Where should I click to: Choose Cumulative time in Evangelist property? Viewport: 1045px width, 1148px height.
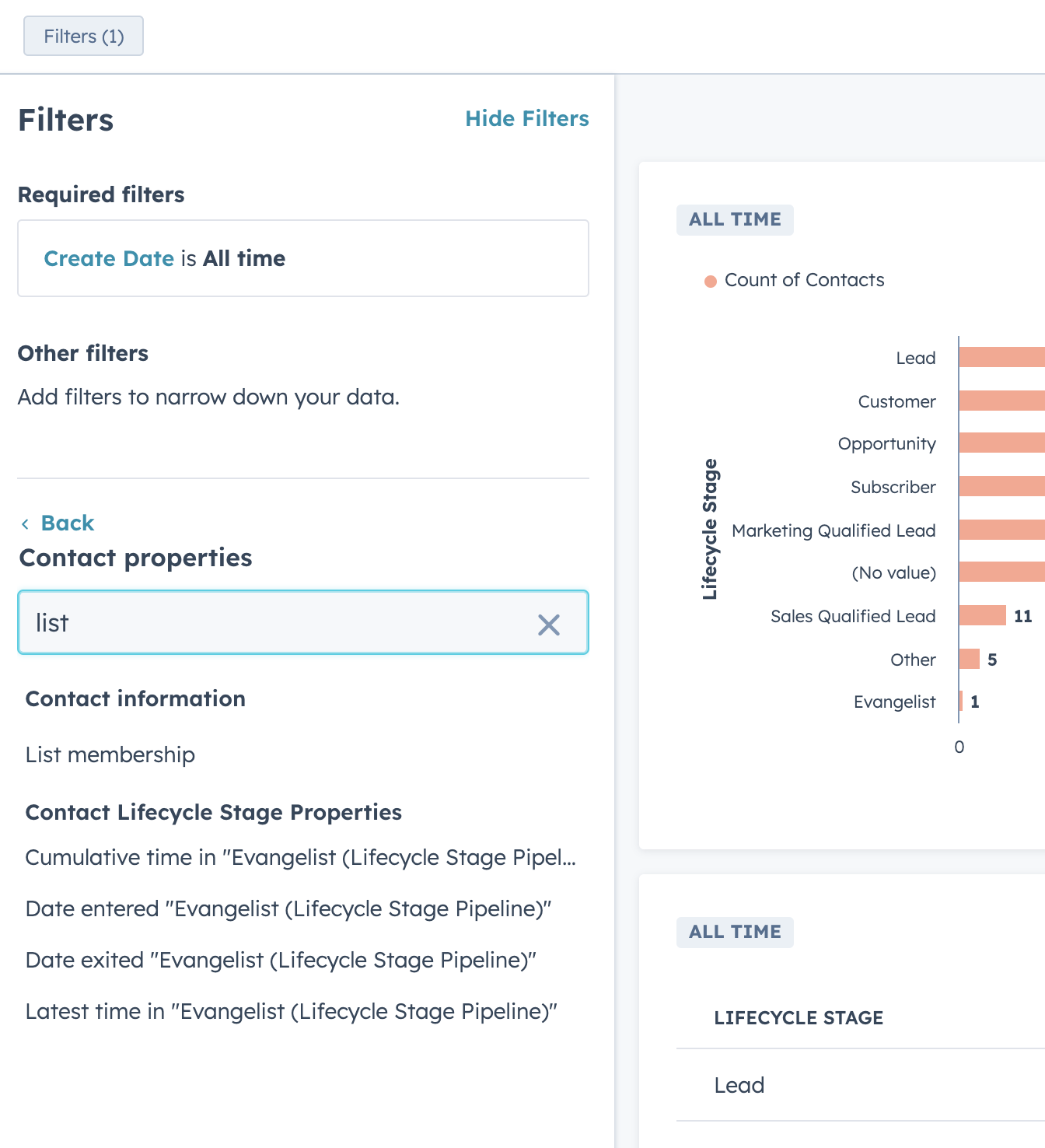[300, 857]
